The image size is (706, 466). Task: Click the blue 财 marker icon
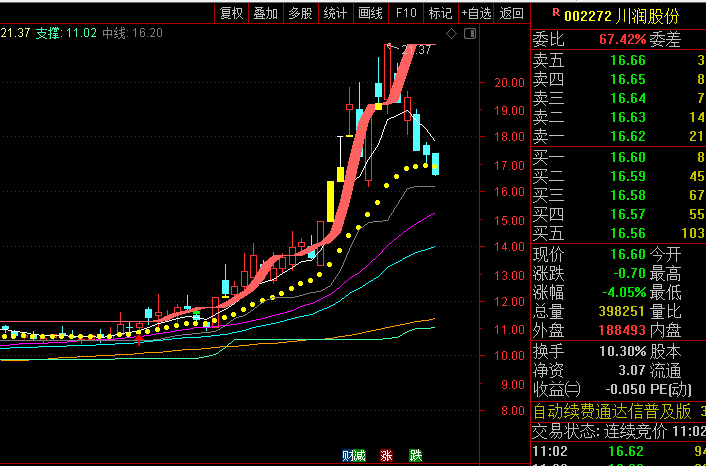tap(348, 456)
